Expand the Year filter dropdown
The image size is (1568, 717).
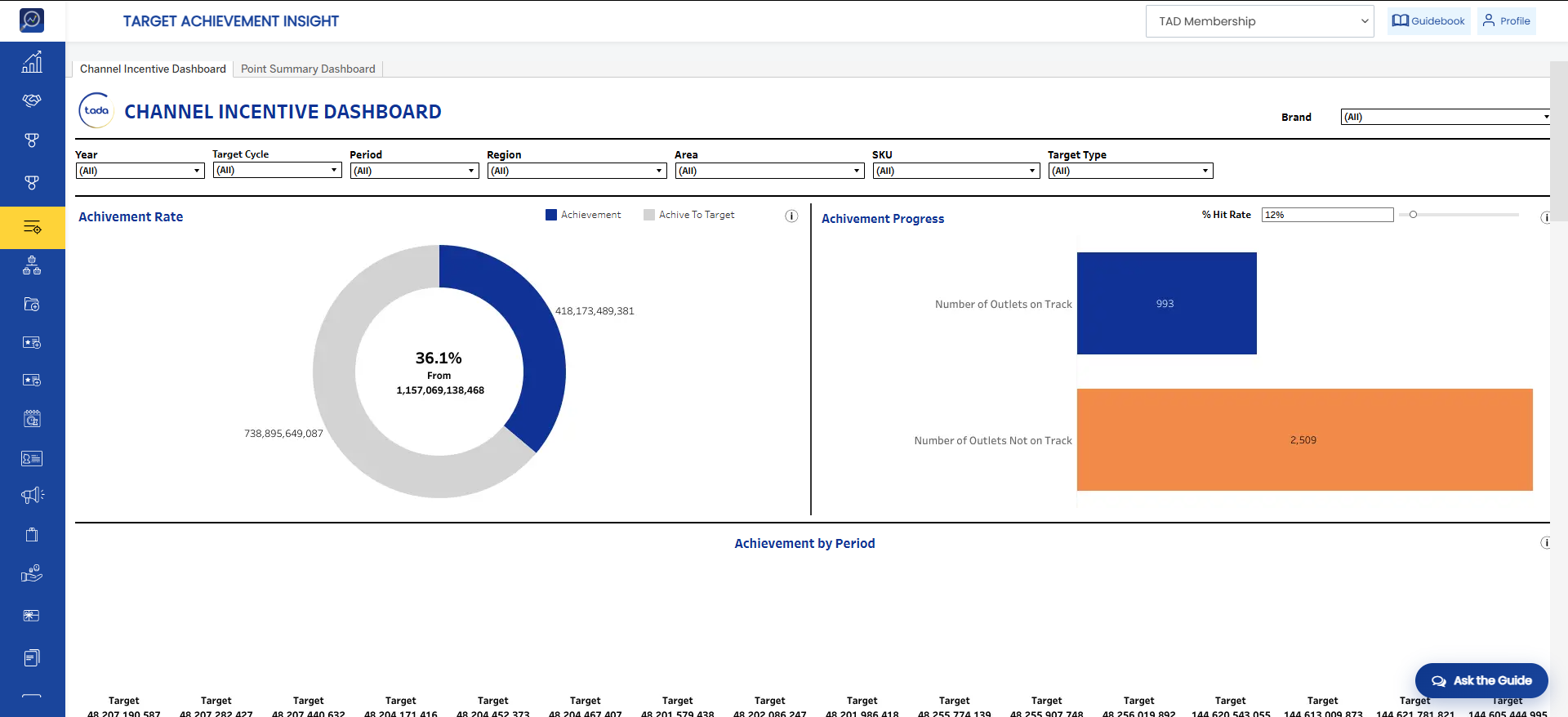pyautogui.click(x=140, y=171)
